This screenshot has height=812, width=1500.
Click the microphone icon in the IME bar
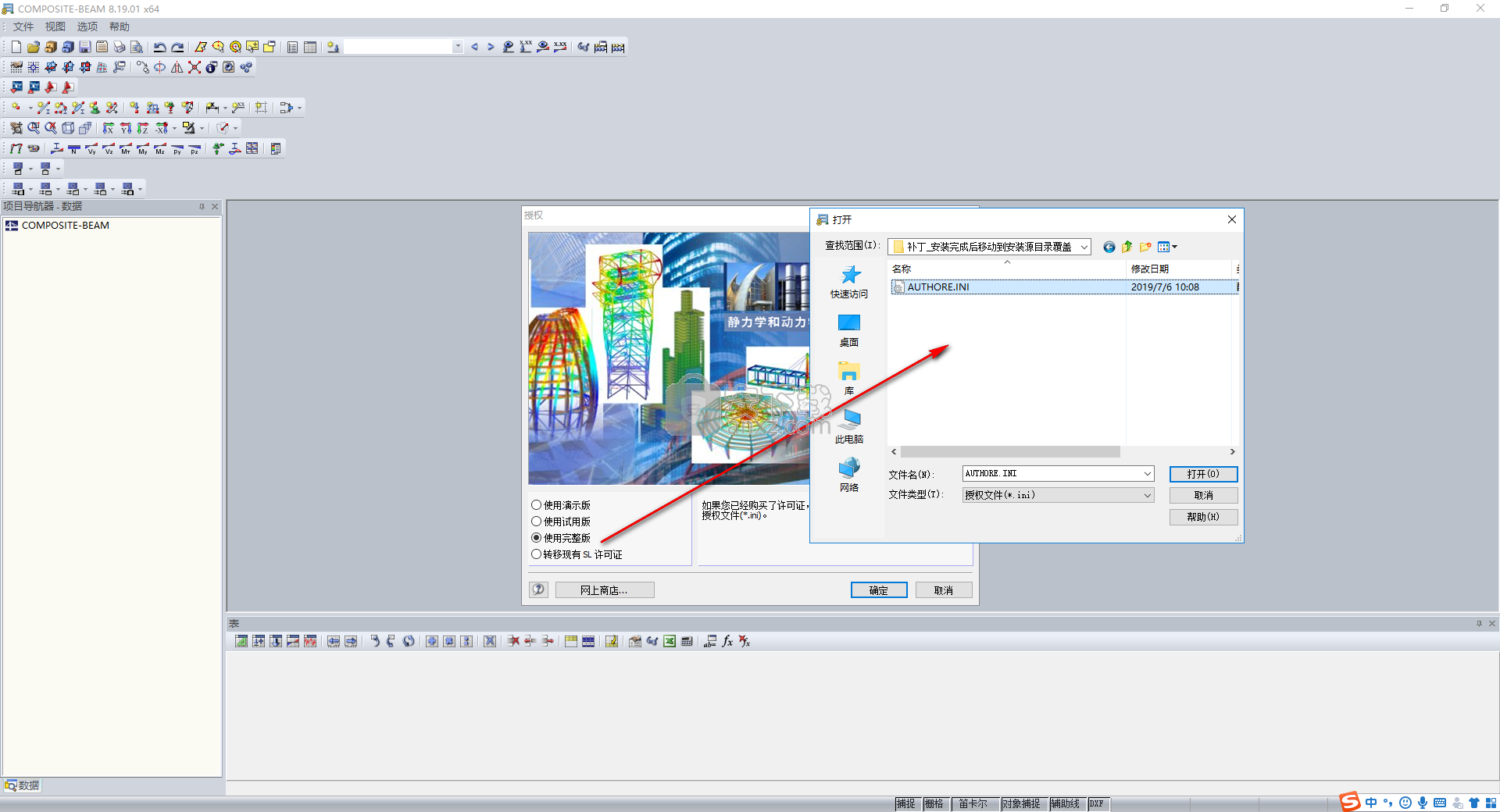(x=1423, y=803)
